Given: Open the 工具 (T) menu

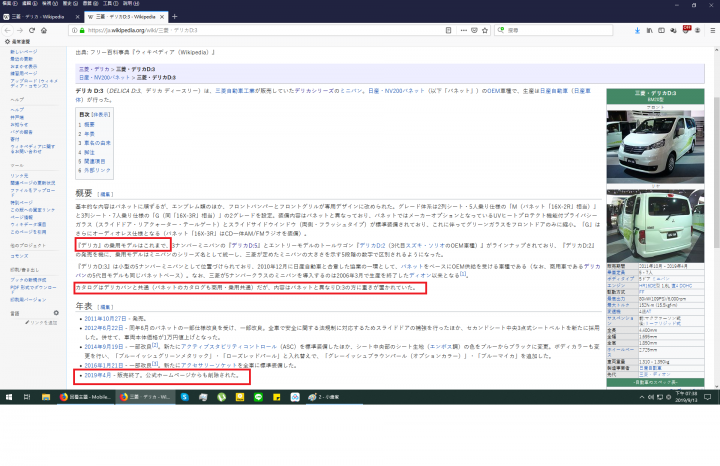Looking at the screenshot, I should 111,3.
